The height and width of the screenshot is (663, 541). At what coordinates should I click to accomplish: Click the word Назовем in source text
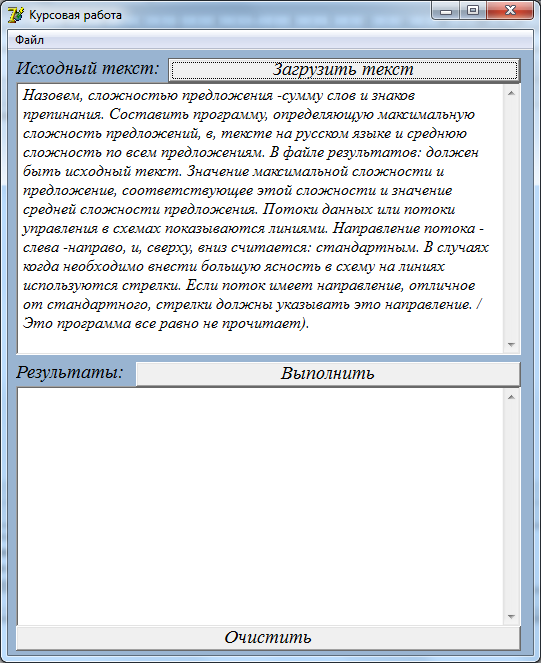click(x=53, y=96)
